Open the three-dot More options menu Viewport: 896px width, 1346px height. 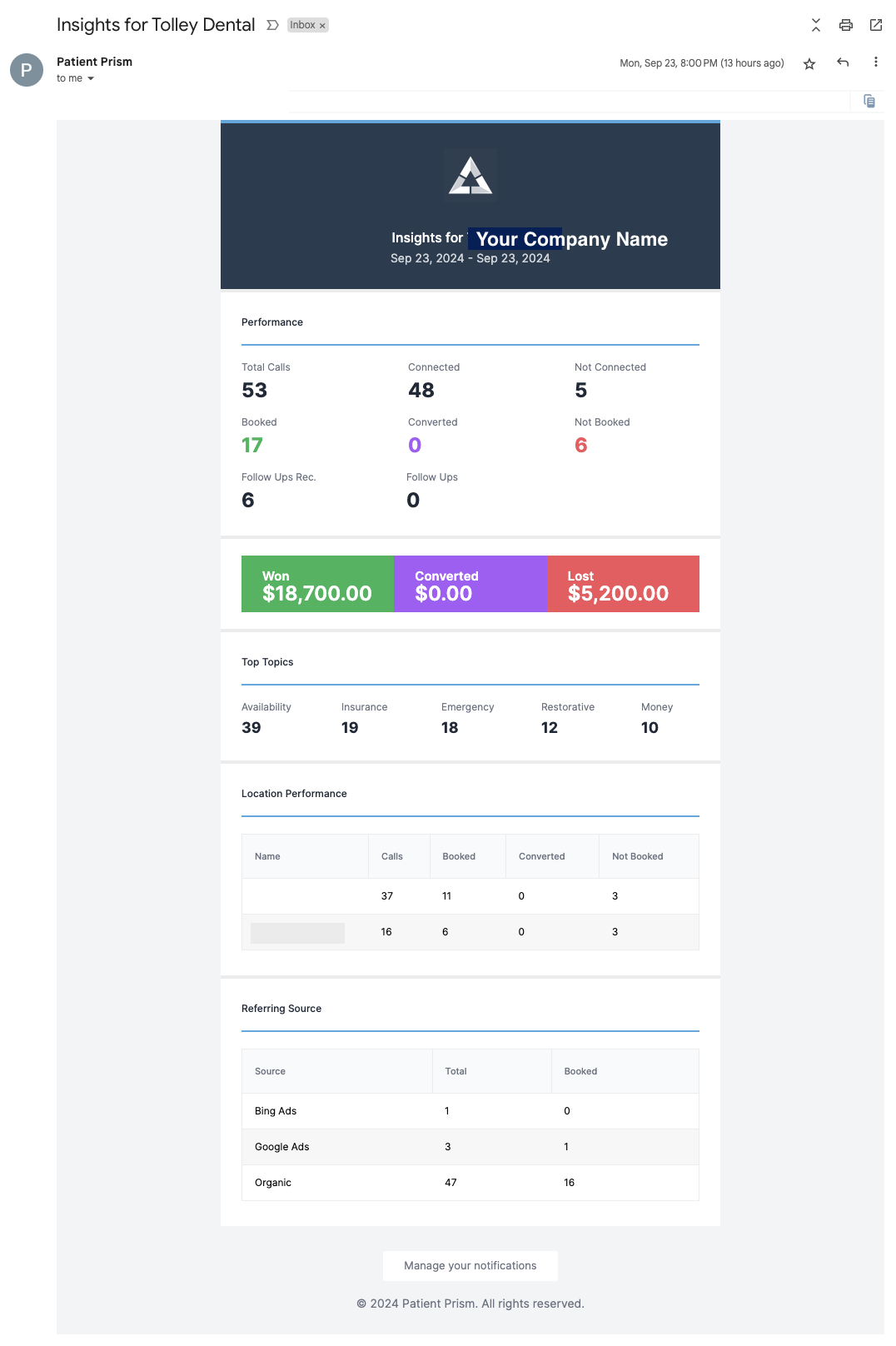pos(876,62)
